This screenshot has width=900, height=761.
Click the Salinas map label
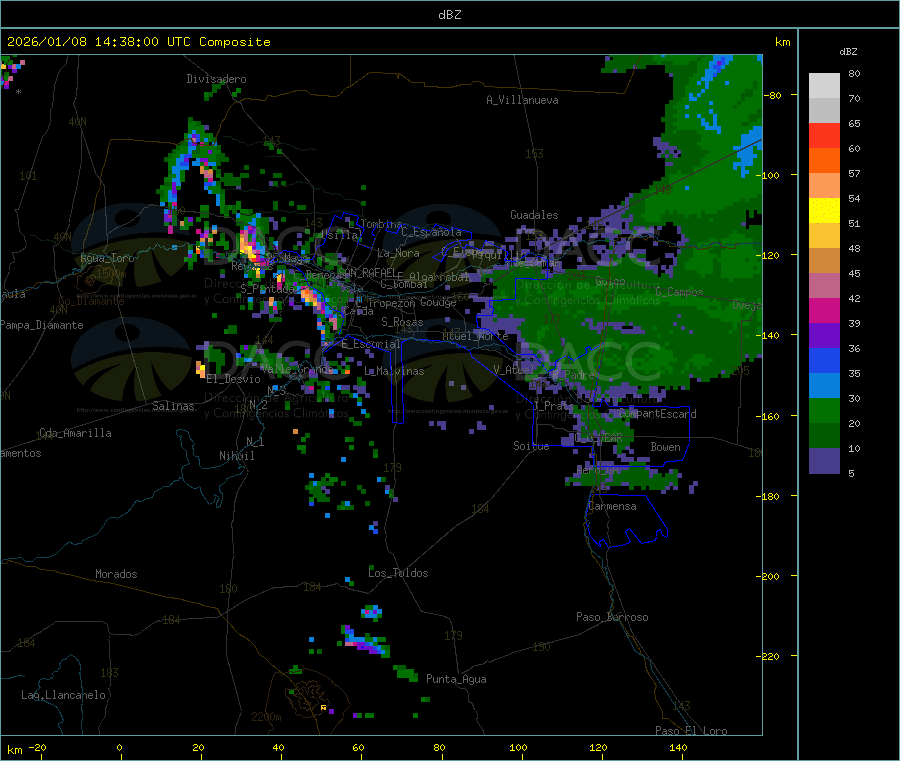(173, 406)
